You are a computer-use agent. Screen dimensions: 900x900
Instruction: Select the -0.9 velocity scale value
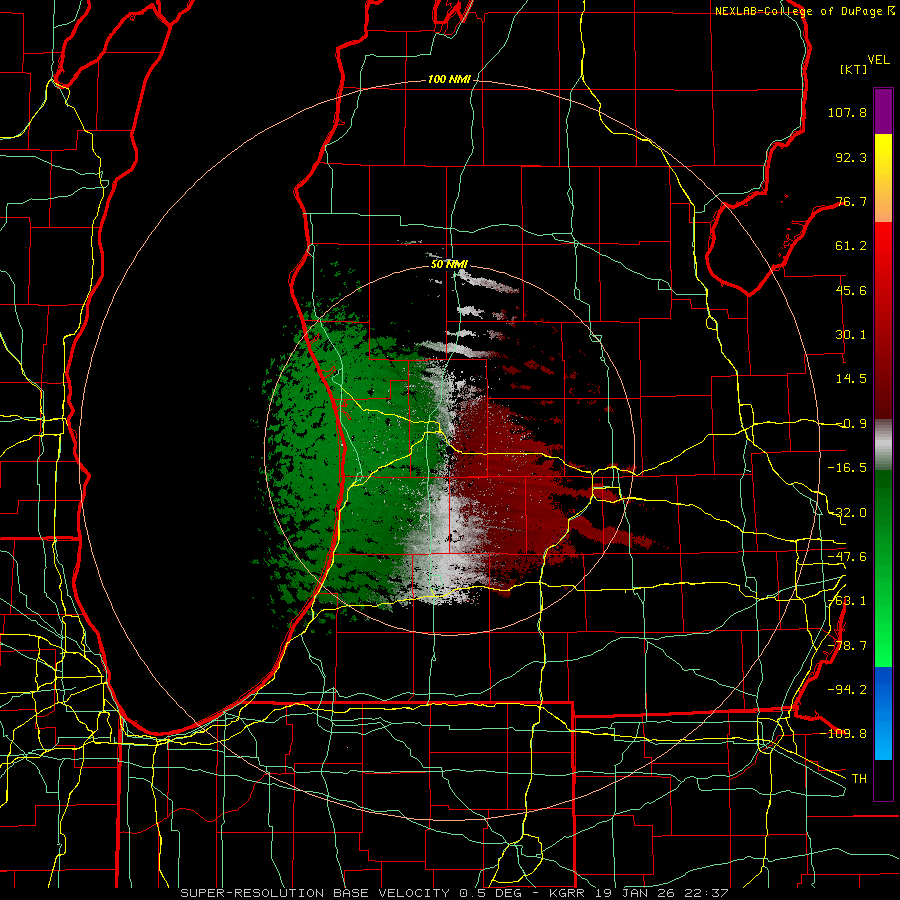pyautogui.click(x=851, y=424)
